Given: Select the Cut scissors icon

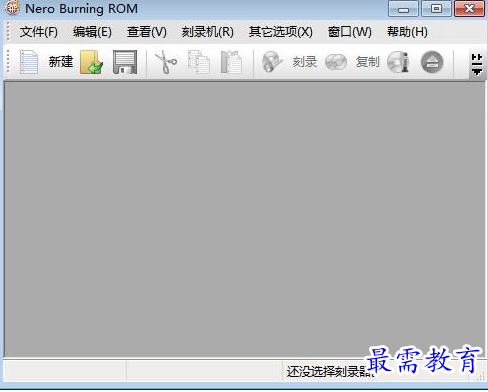Looking at the screenshot, I should click(166, 62).
